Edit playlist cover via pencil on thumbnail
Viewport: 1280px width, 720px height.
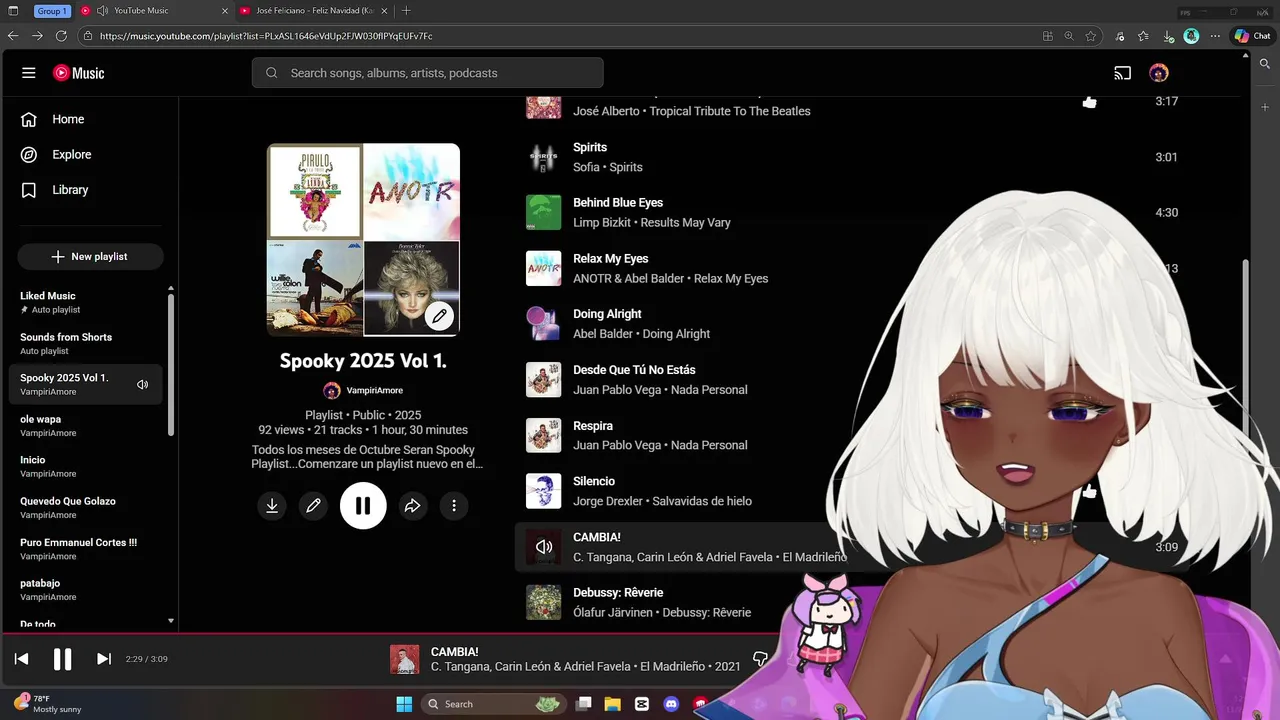click(x=439, y=317)
